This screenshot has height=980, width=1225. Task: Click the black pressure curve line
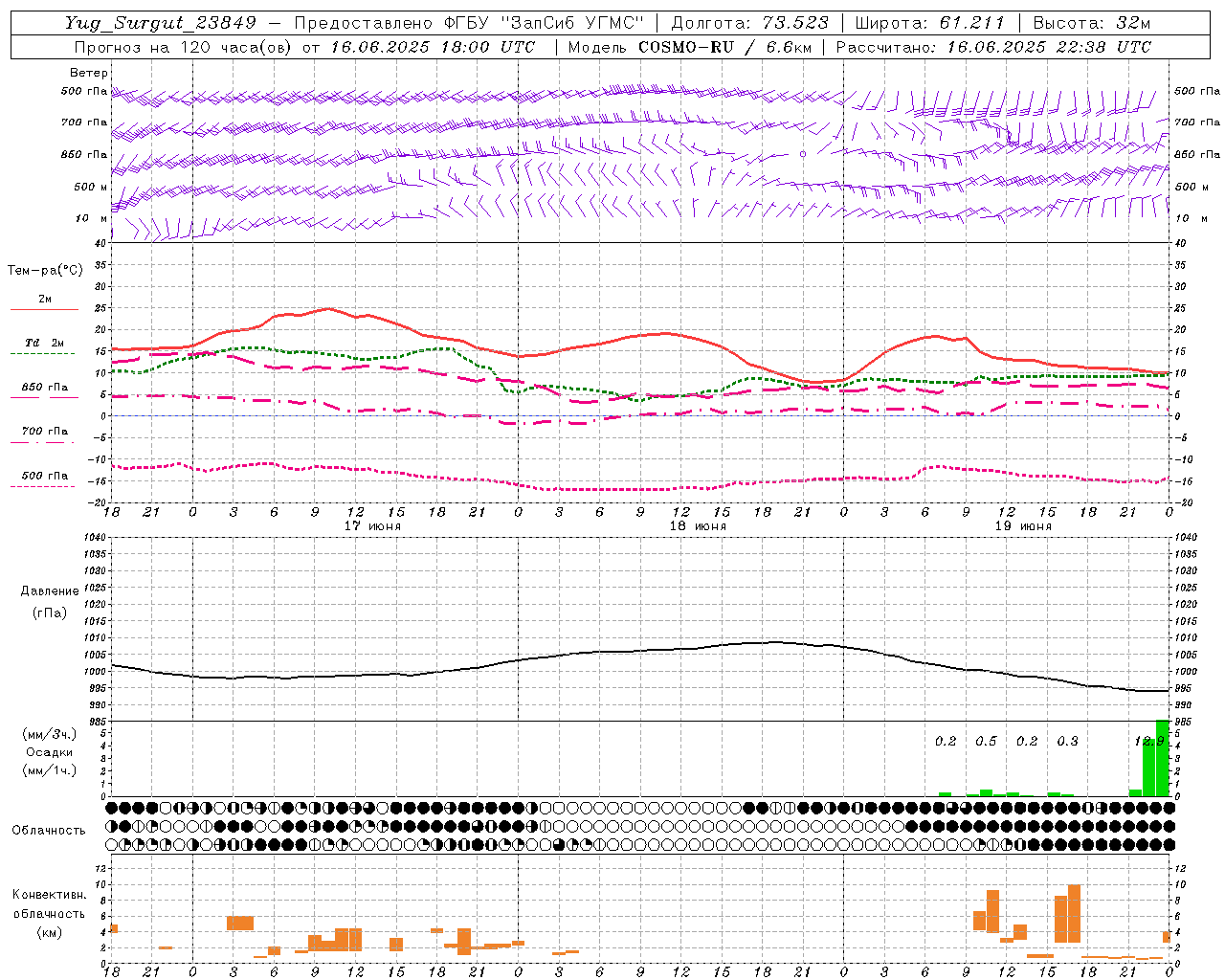(640, 652)
